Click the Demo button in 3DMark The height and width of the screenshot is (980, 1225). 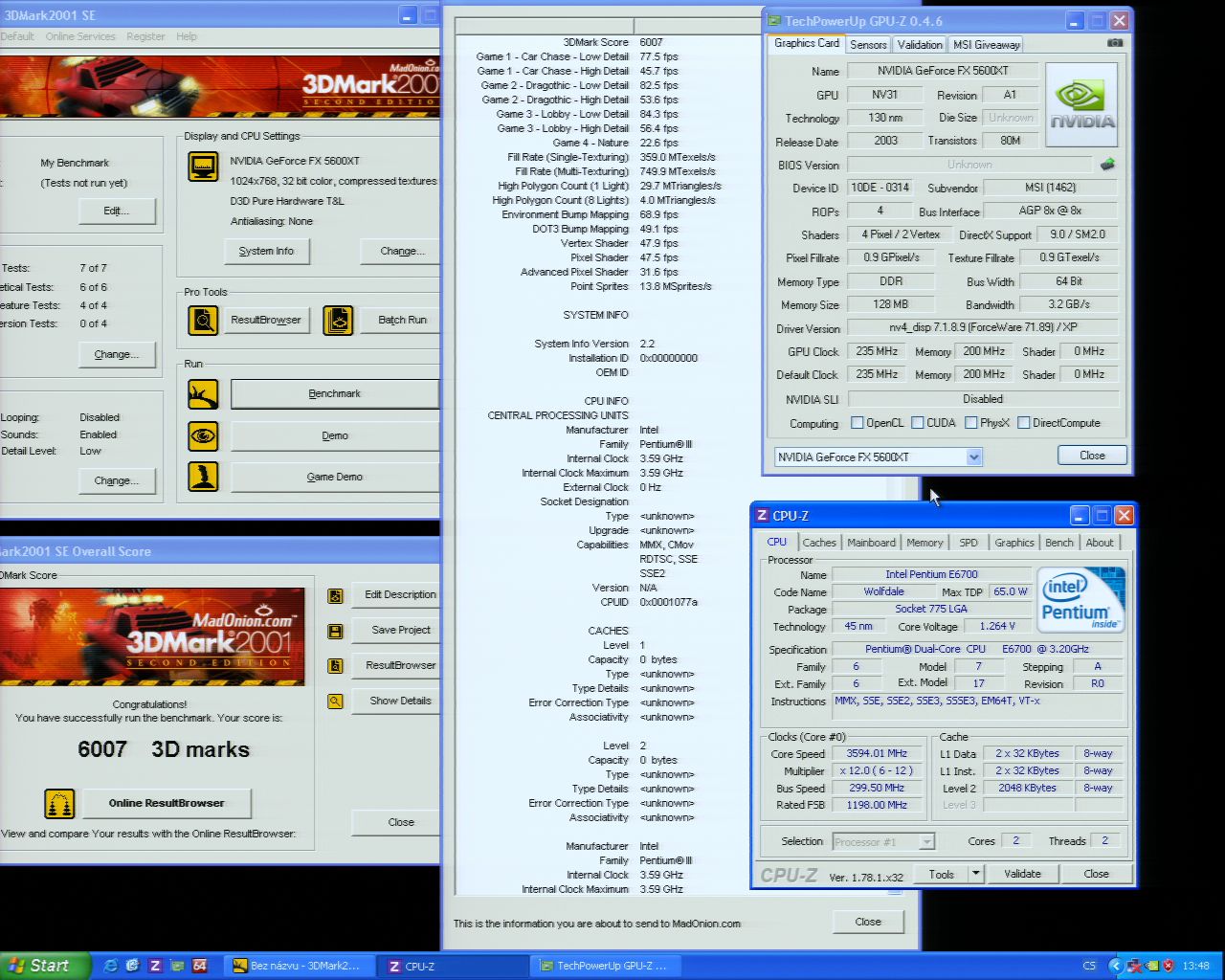pyautogui.click(x=334, y=435)
